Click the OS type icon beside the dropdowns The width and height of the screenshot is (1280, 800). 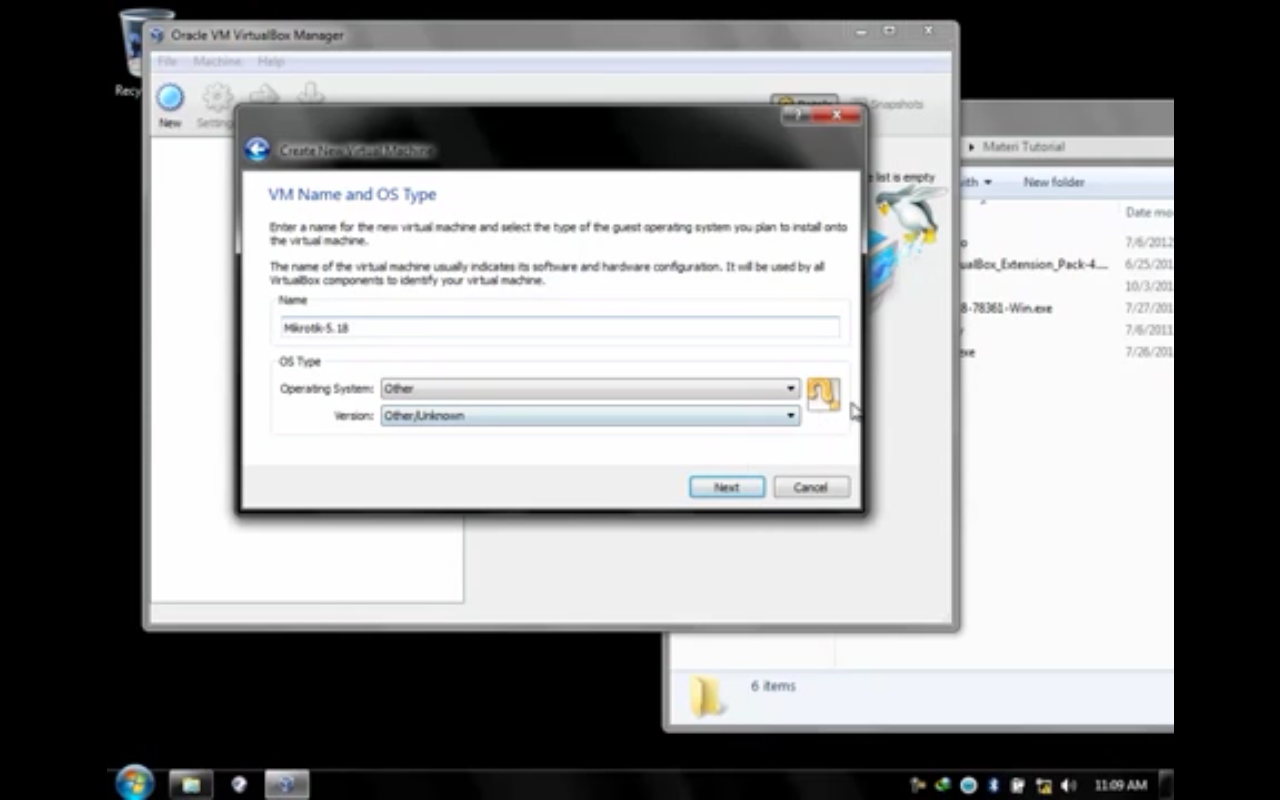pyautogui.click(x=823, y=394)
